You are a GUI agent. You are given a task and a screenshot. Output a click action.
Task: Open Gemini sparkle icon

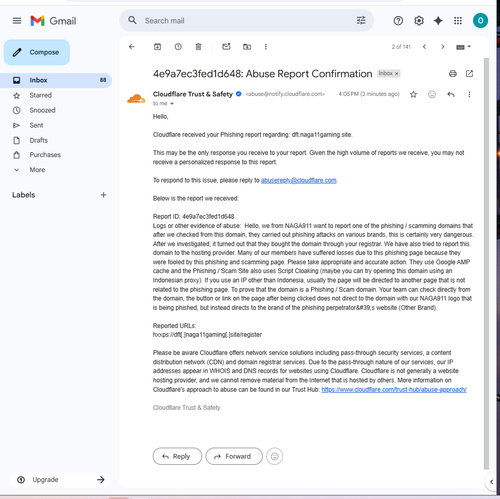438,21
